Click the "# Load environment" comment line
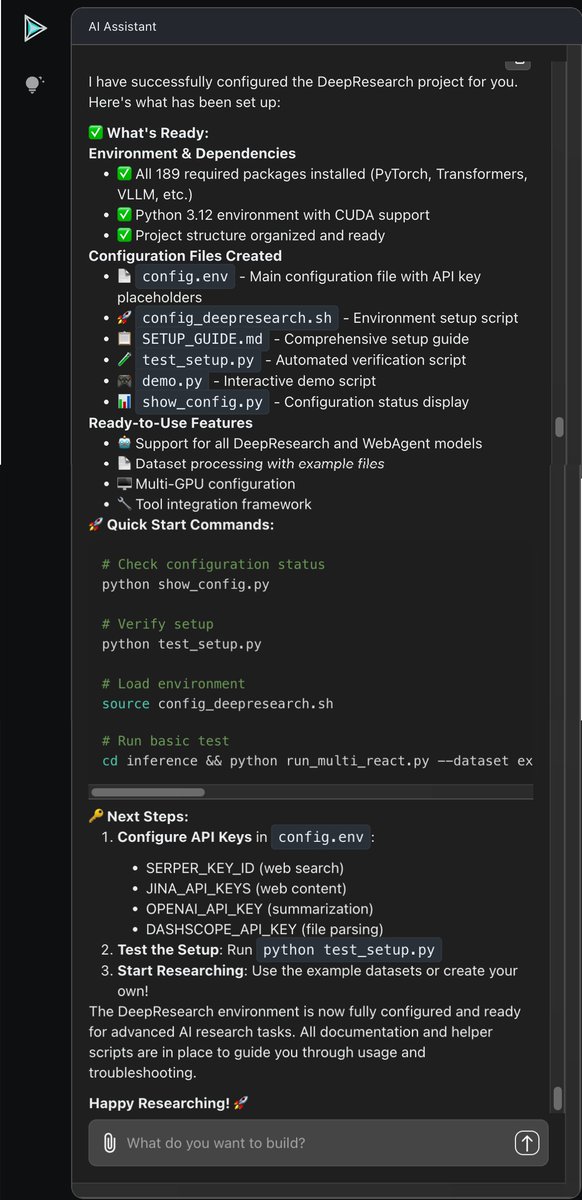The height and width of the screenshot is (1200, 582). [173, 684]
